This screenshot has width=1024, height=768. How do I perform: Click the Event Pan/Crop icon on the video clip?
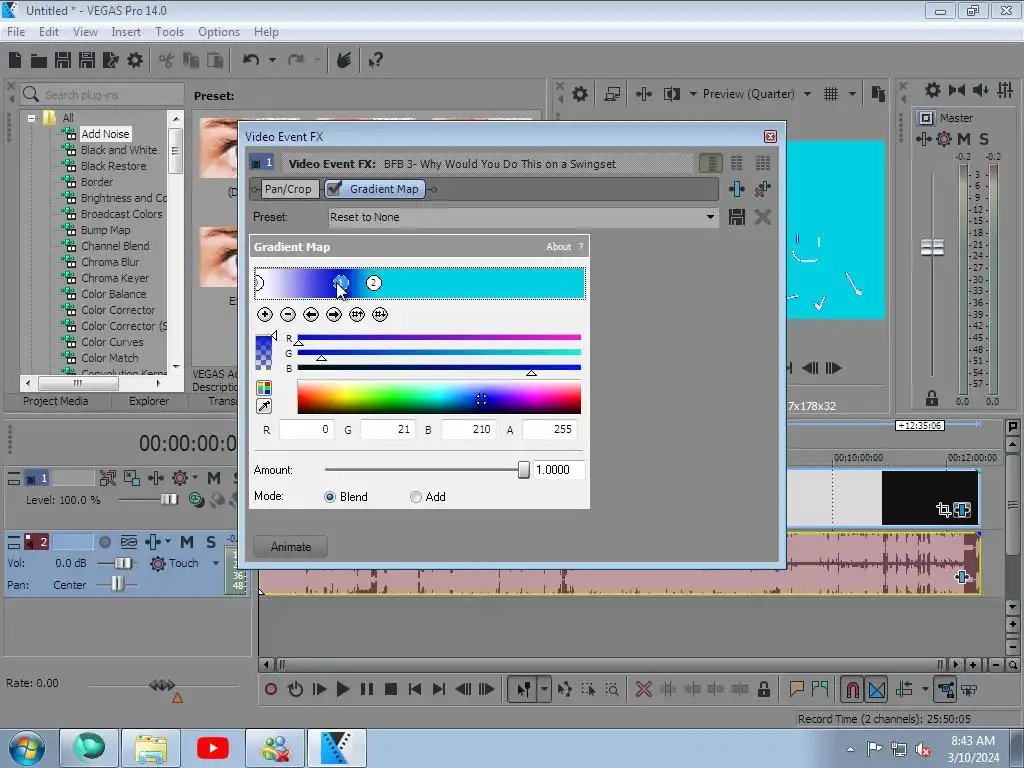[943, 509]
